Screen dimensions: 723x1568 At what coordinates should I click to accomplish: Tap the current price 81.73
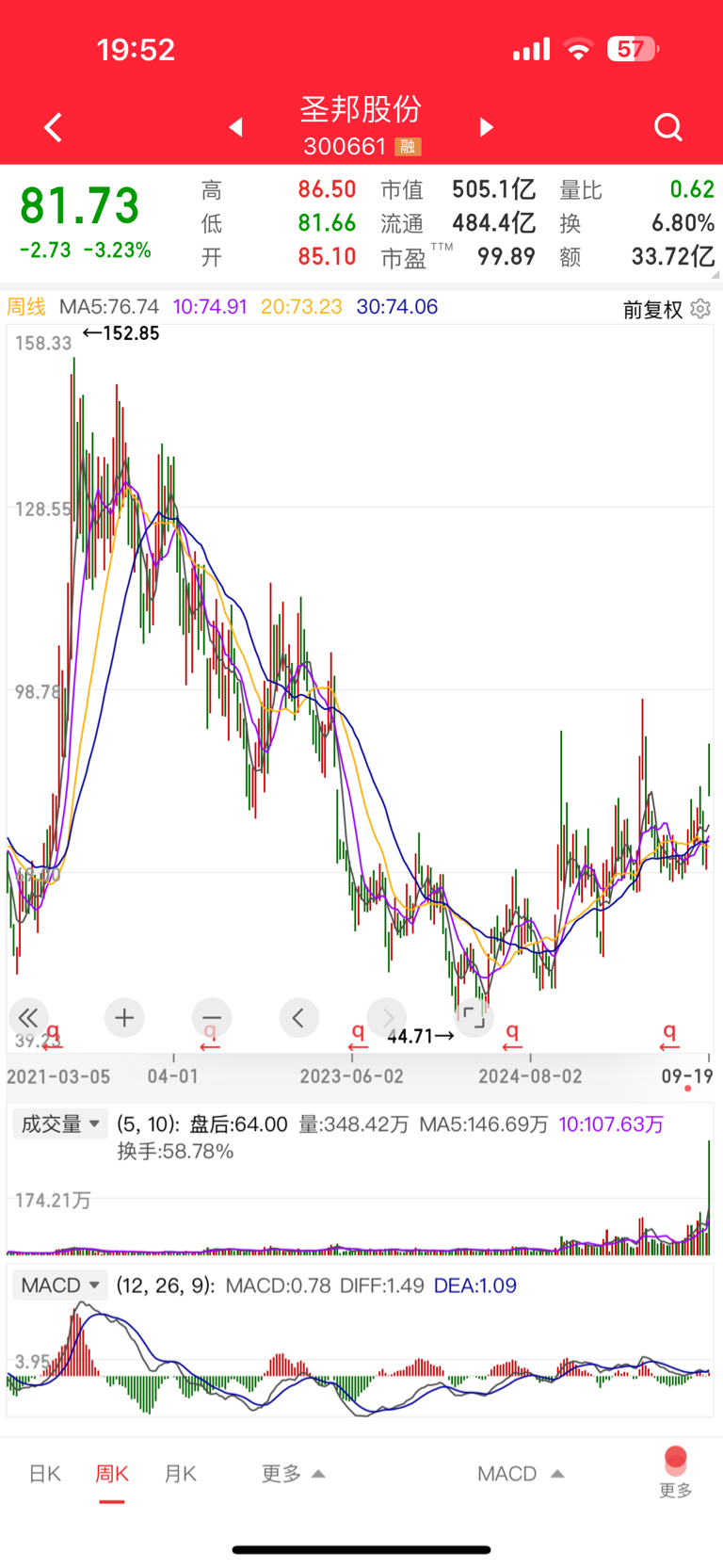tap(80, 205)
